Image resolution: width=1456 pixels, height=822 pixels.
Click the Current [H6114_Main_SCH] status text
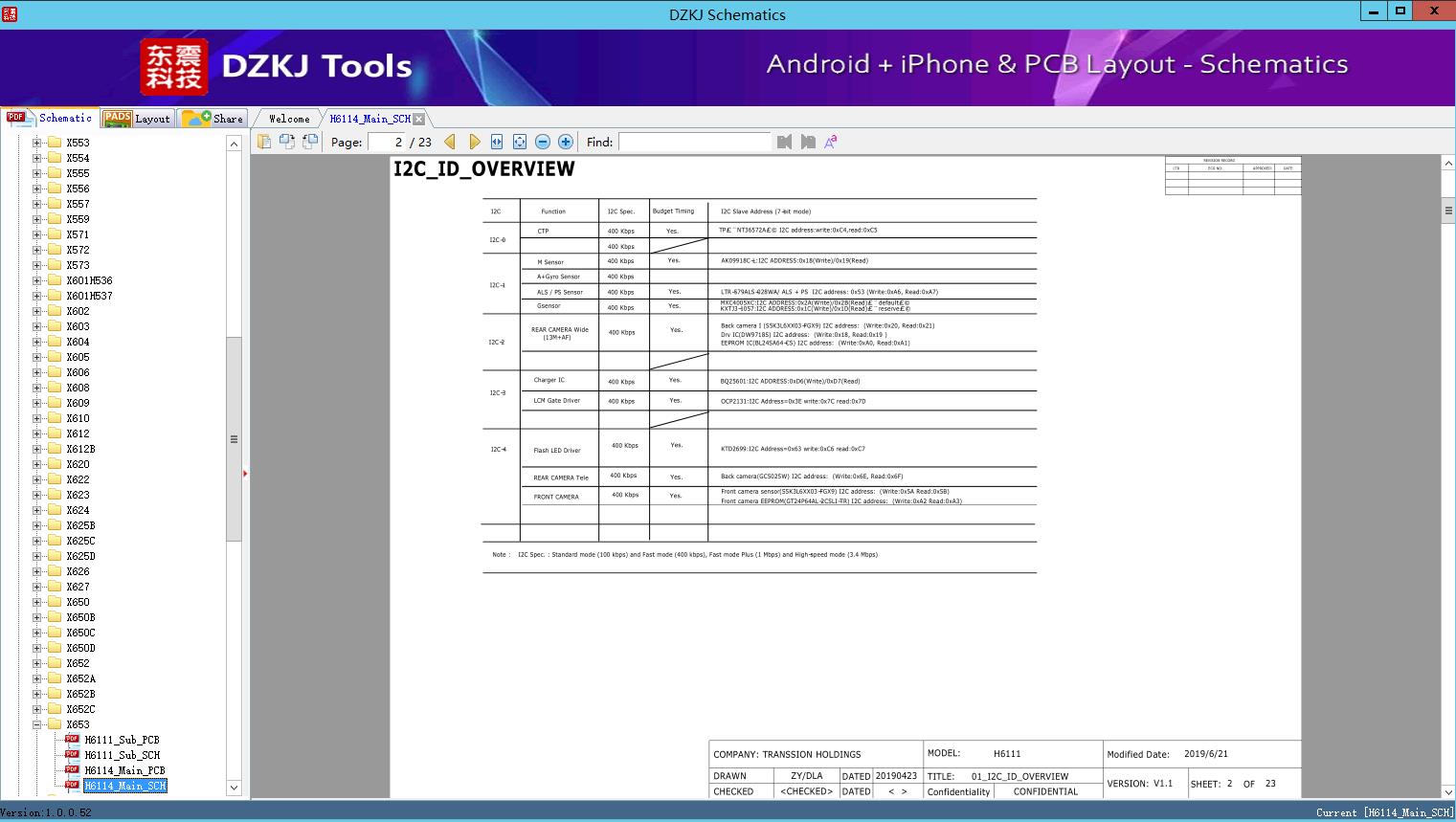[1384, 812]
